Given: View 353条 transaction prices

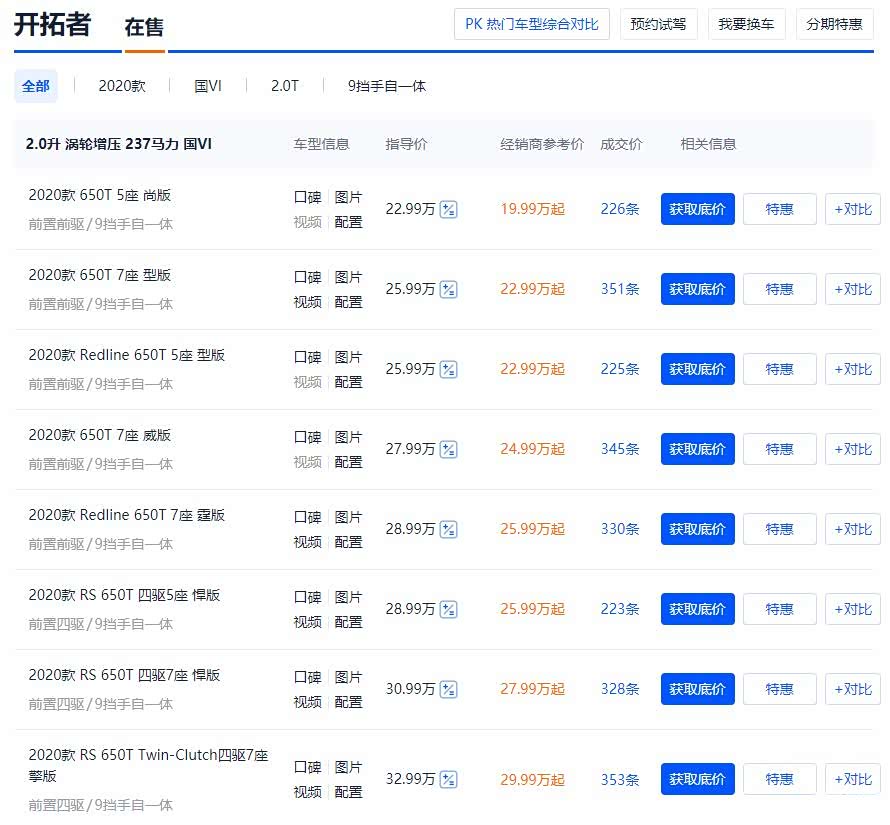Looking at the screenshot, I should pos(620,780).
